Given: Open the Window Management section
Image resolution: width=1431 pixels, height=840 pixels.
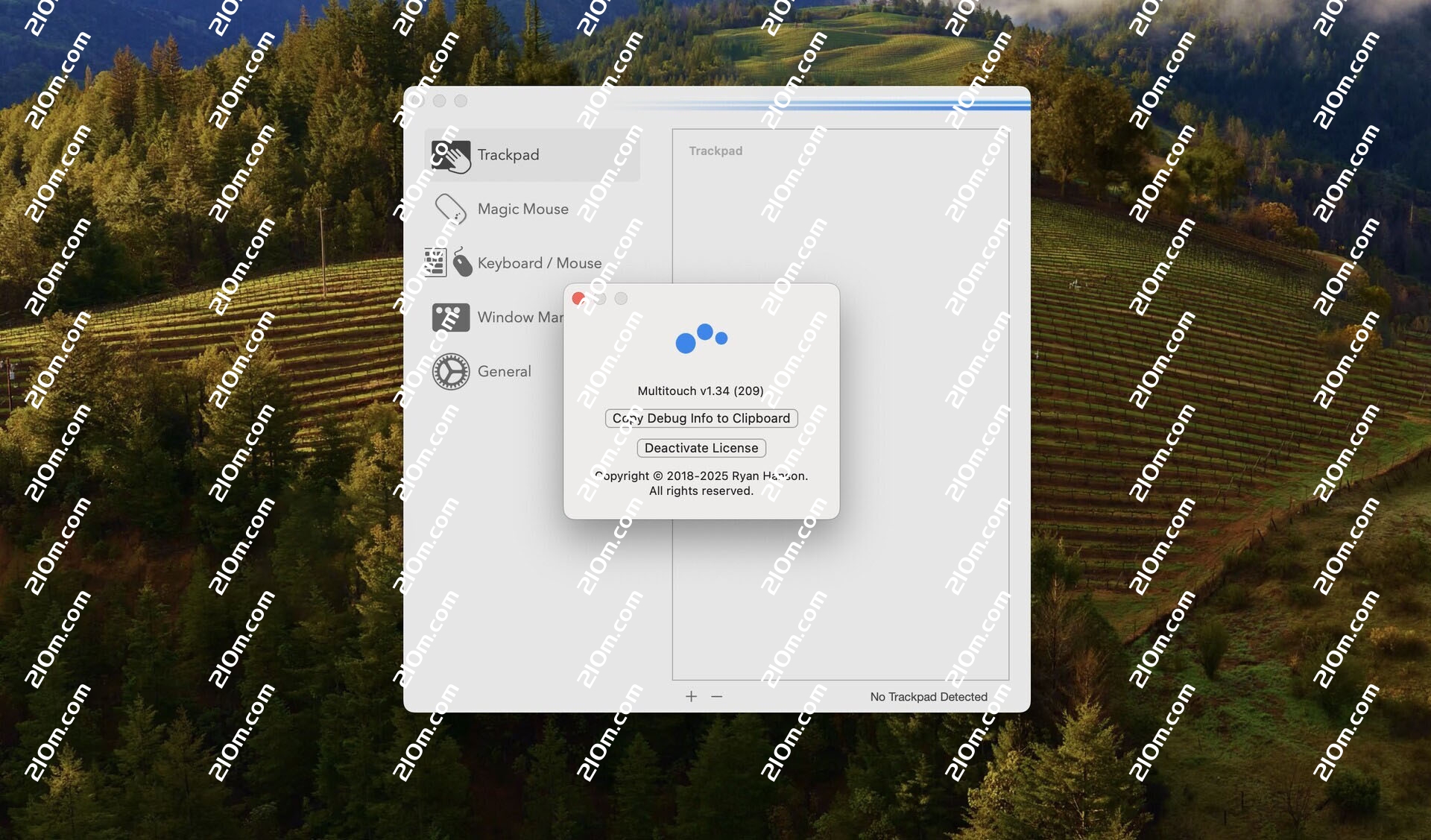Looking at the screenshot, I should [495, 317].
